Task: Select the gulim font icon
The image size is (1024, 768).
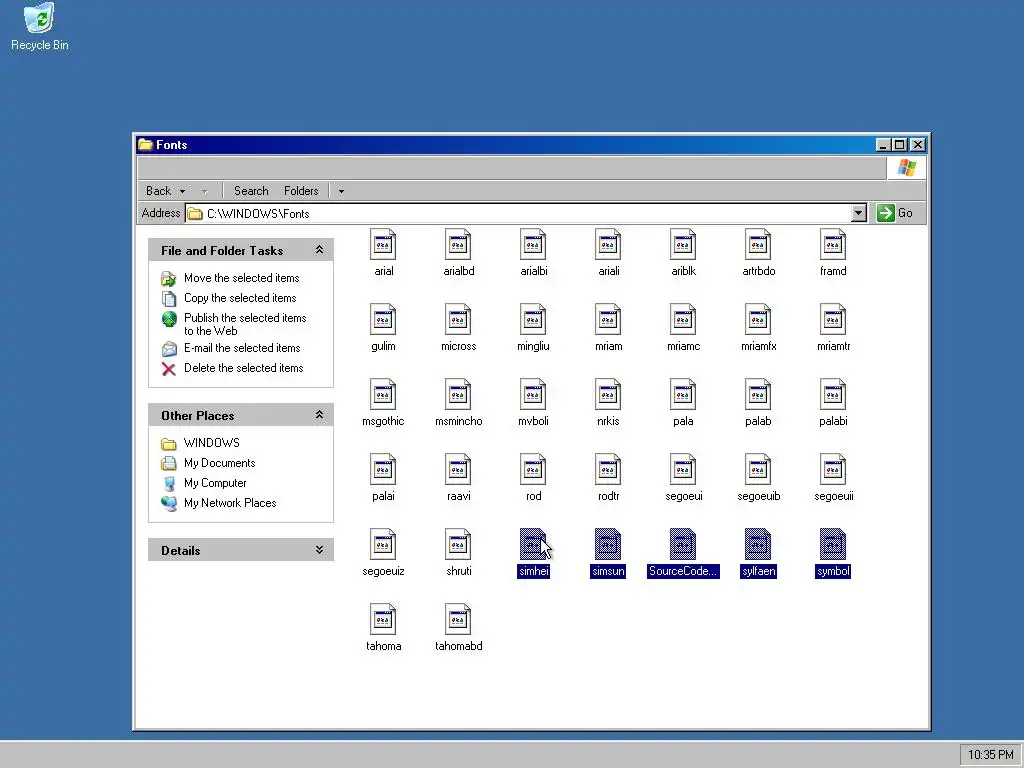Action: [x=383, y=320]
